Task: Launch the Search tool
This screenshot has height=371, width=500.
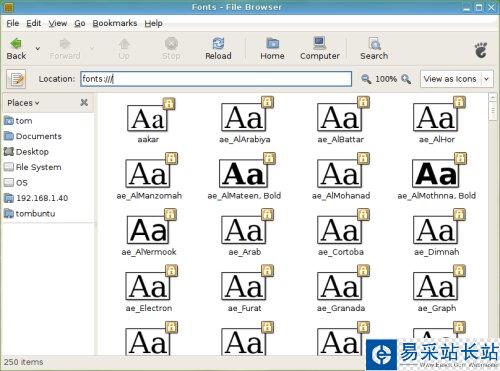Action: click(374, 48)
